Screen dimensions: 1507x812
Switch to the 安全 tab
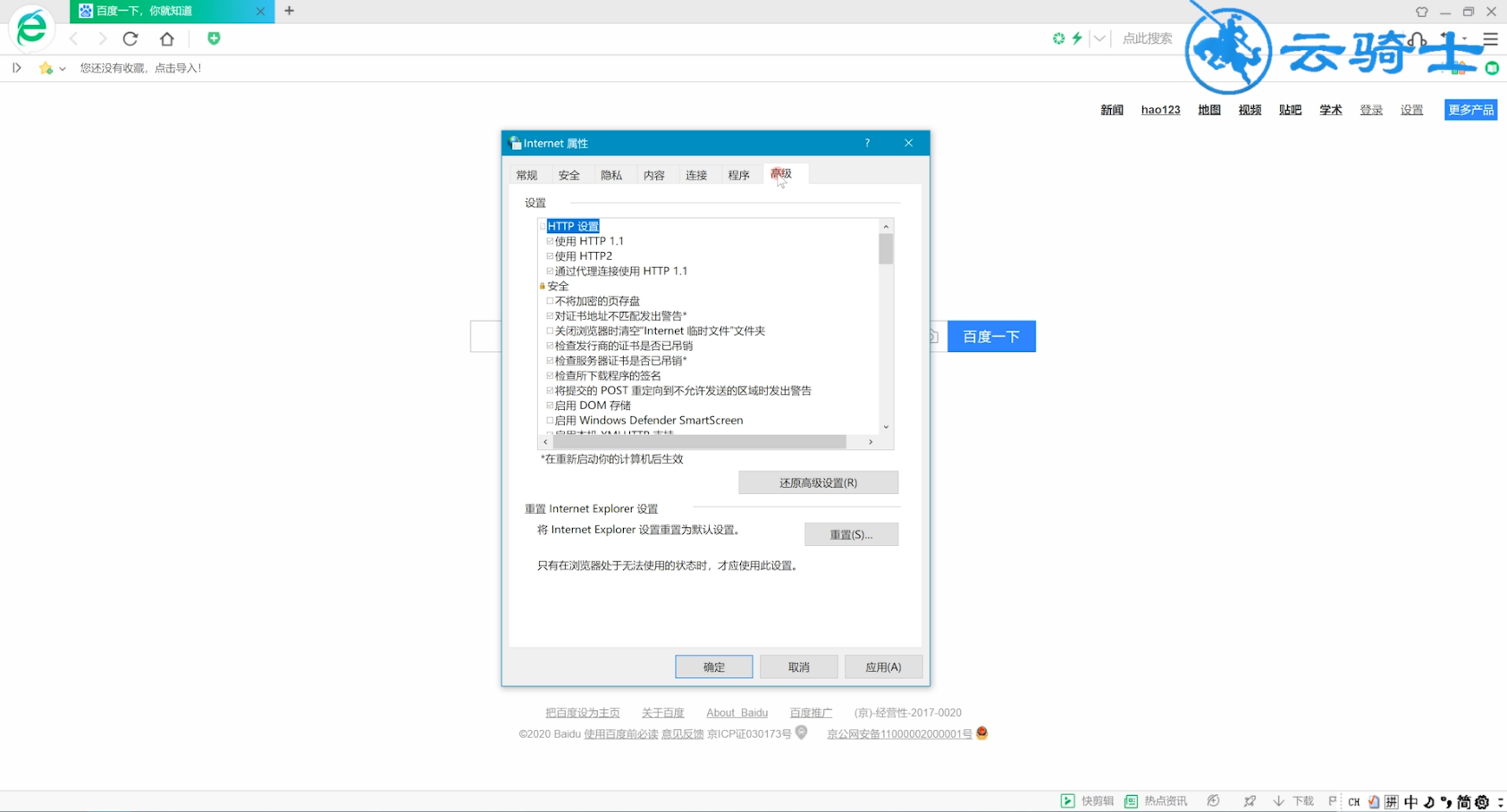[x=569, y=175]
